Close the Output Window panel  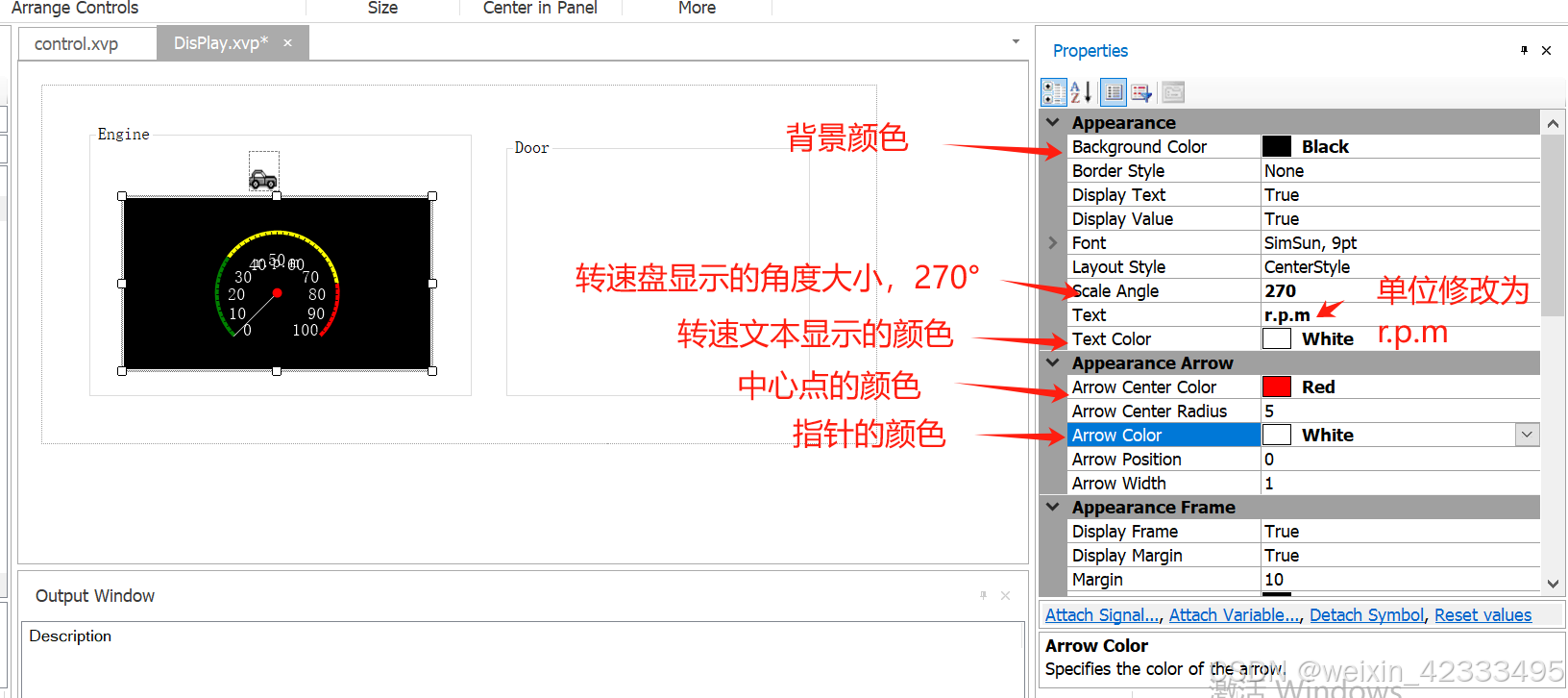tap(1005, 595)
